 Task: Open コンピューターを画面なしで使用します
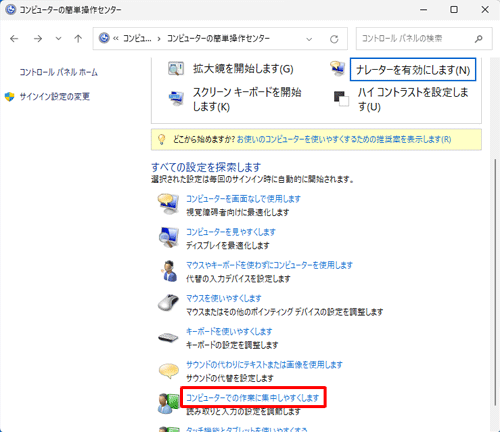tap(243, 199)
